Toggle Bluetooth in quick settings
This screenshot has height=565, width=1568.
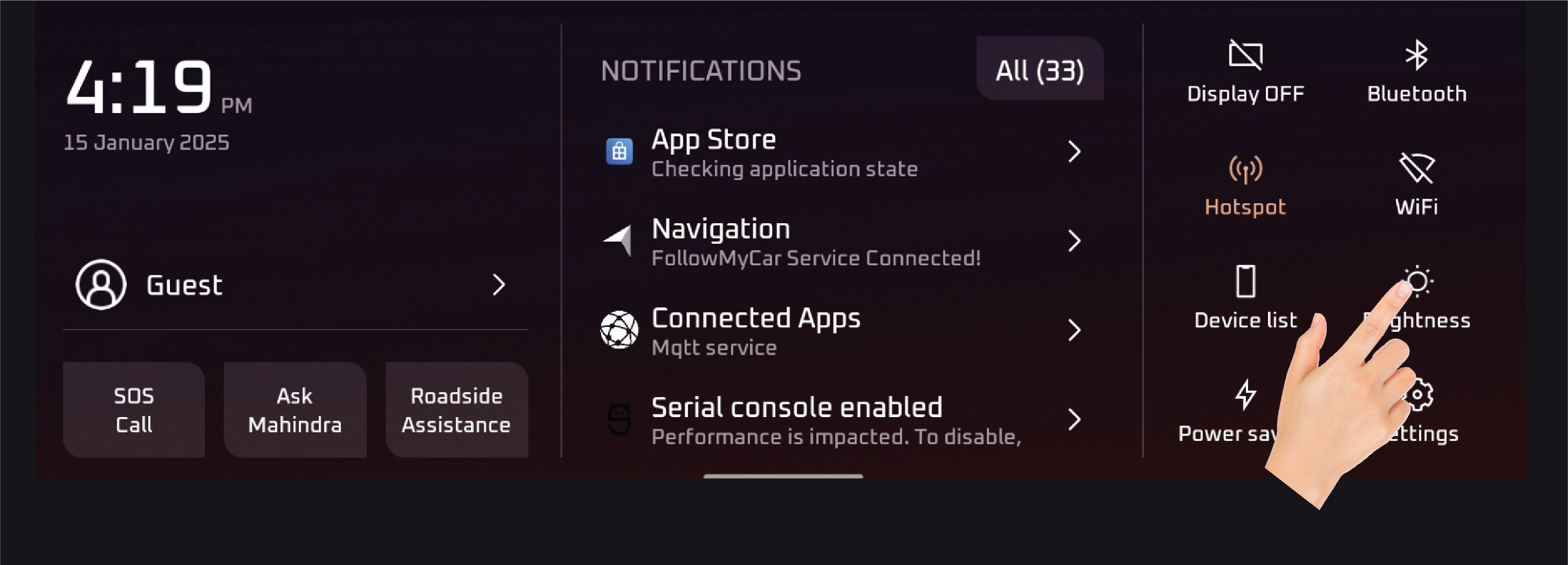(x=1416, y=55)
